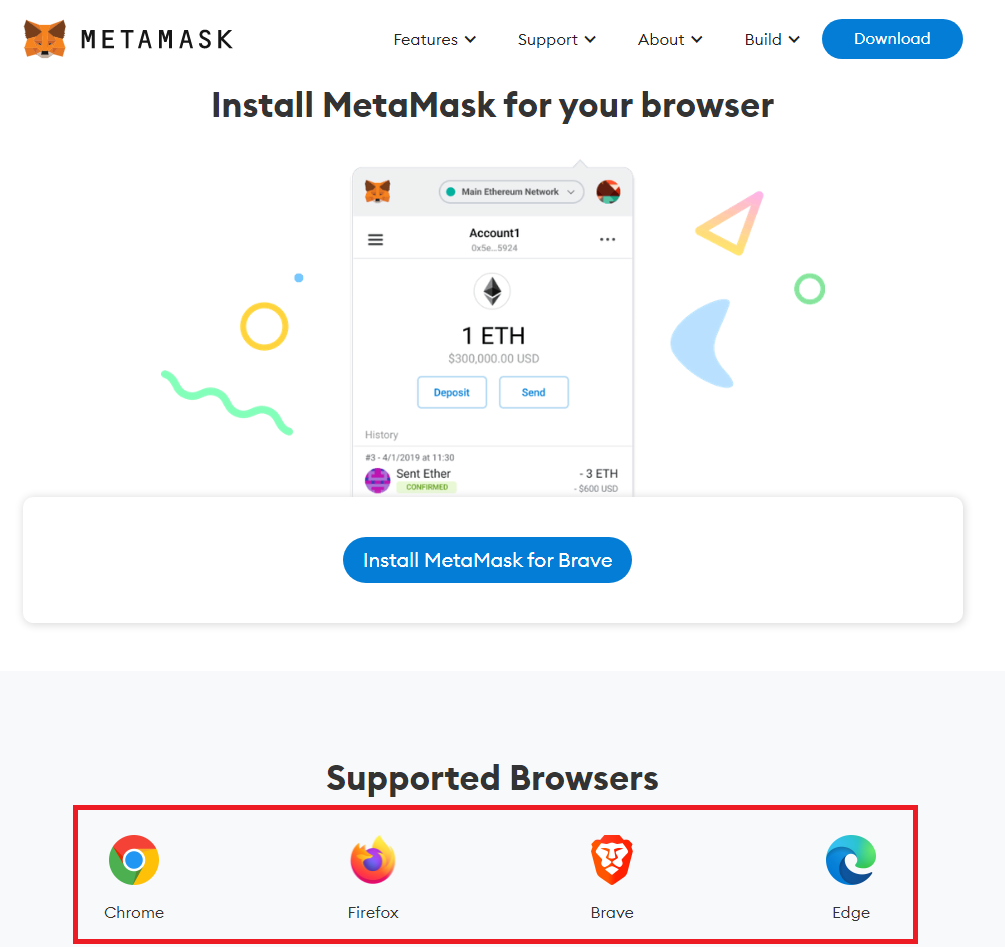Viewport: 1005px width, 947px height.
Task: Click the Ethereum diamond icon in the wallet preview
Action: (x=492, y=291)
